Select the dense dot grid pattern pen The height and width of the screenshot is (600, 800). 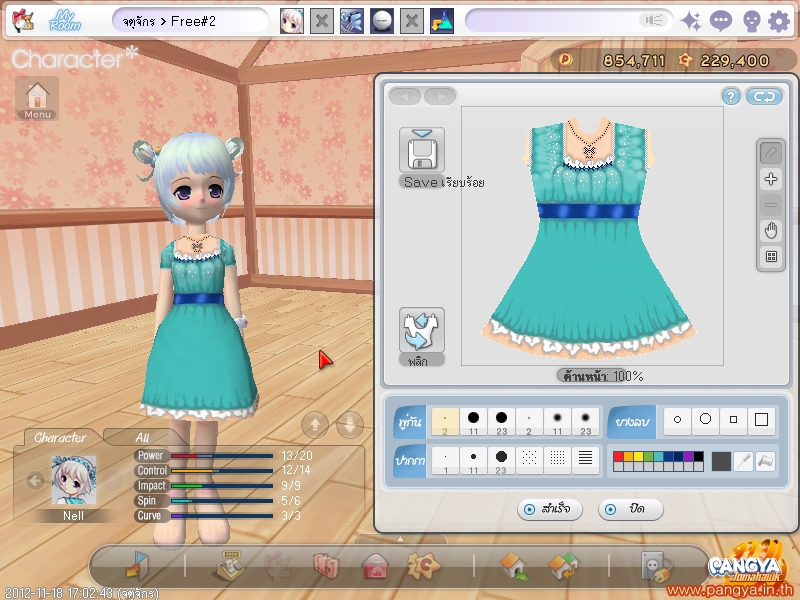557,461
